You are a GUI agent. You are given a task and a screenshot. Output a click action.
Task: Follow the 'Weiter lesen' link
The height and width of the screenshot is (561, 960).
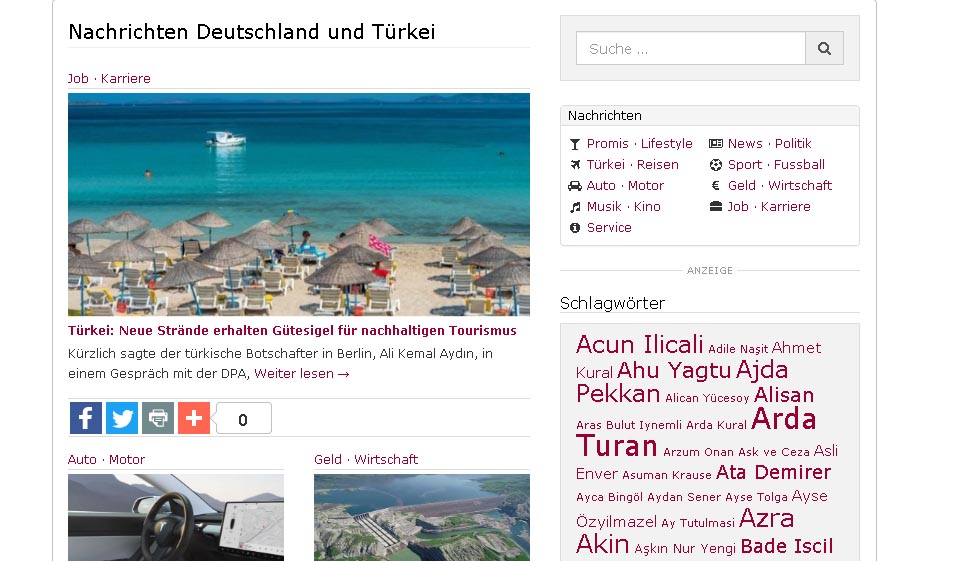click(x=301, y=374)
